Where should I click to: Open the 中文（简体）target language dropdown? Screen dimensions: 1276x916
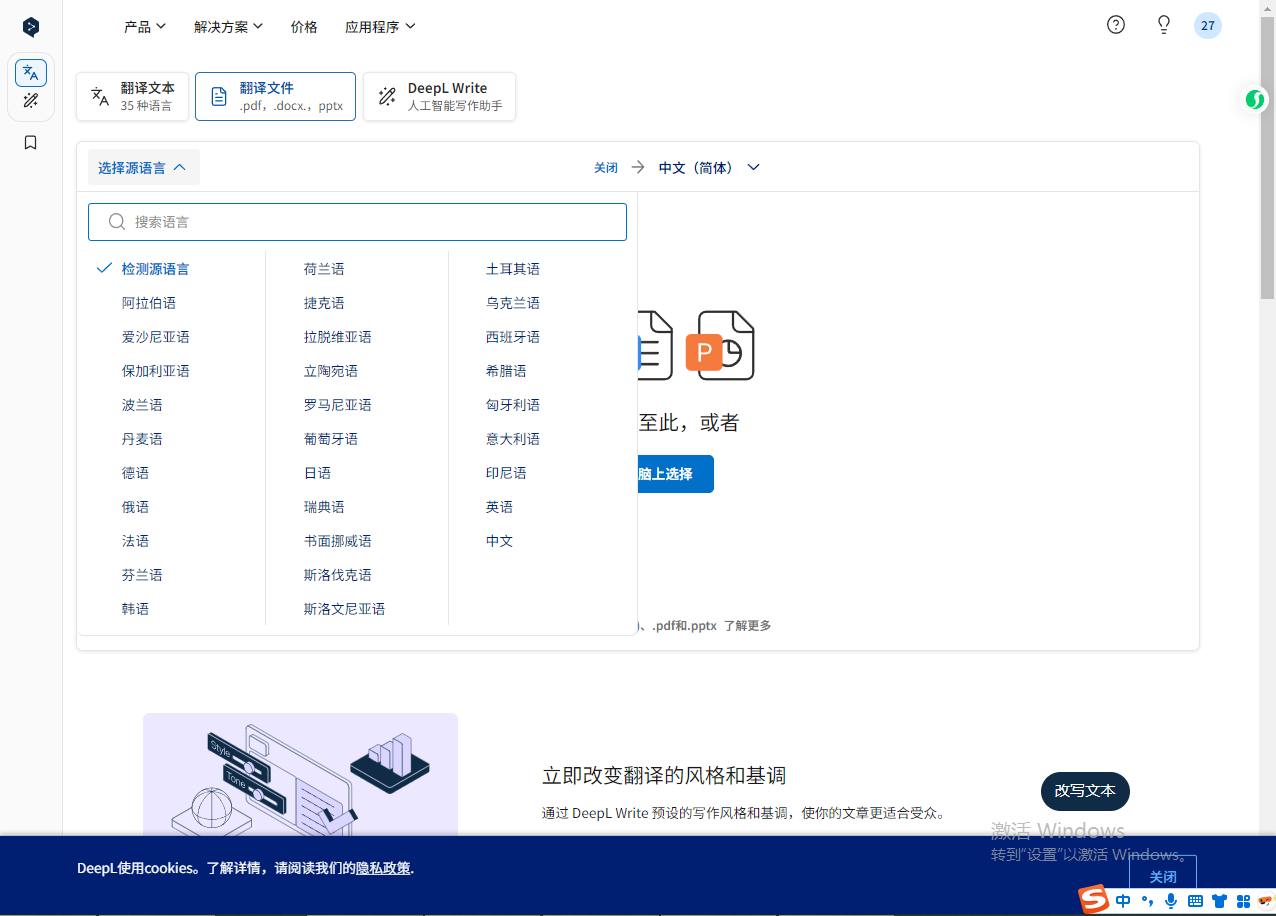click(x=709, y=168)
